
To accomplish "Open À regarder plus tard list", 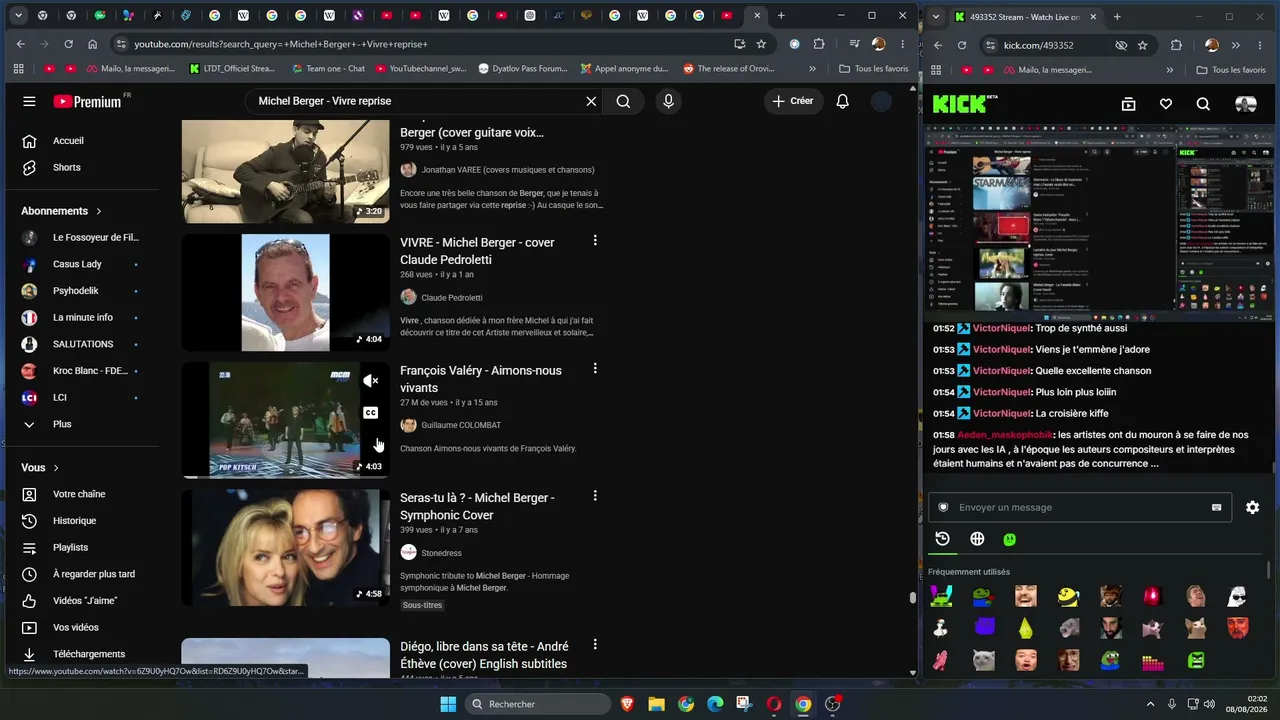I will click(x=82, y=574).
